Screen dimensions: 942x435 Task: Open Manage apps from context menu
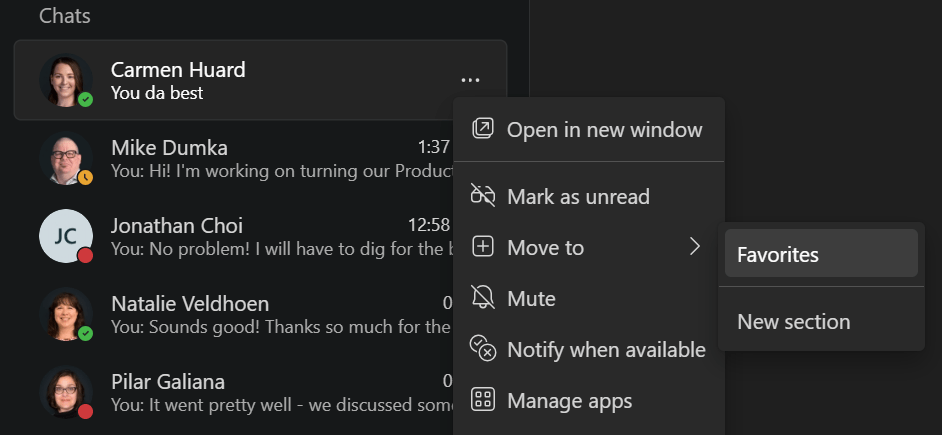tap(569, 401)
